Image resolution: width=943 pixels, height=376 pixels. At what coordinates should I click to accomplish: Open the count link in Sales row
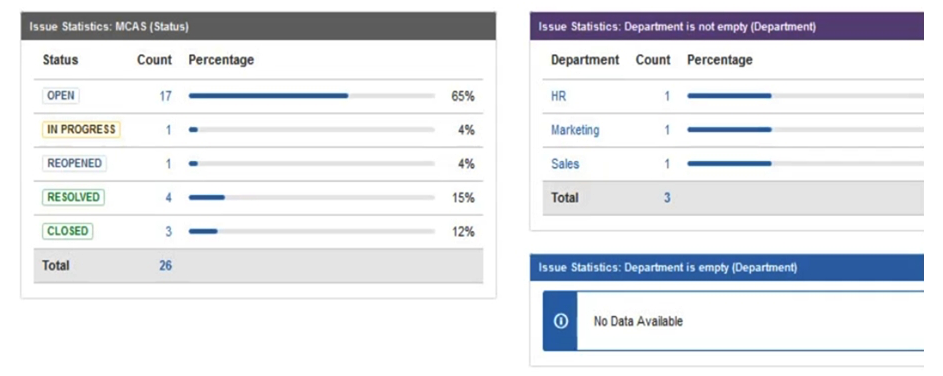pyautogui.click(x=667, y=164)
